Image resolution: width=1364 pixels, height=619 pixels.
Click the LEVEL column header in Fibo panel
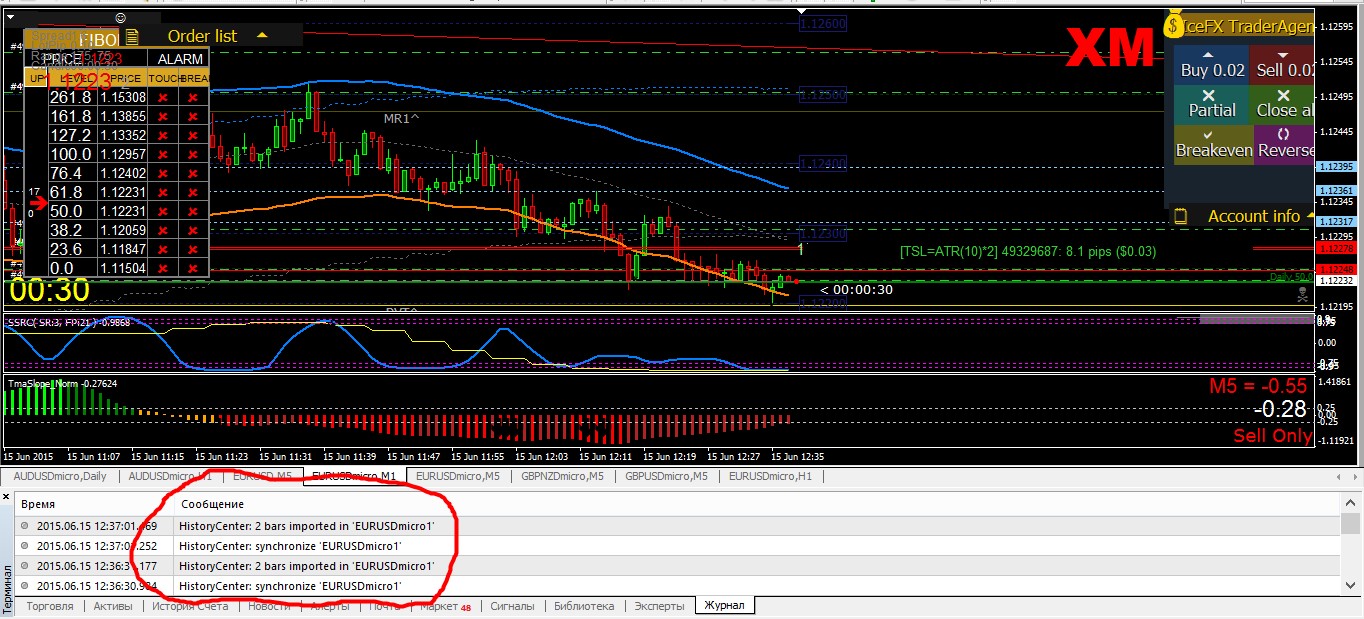75,78
